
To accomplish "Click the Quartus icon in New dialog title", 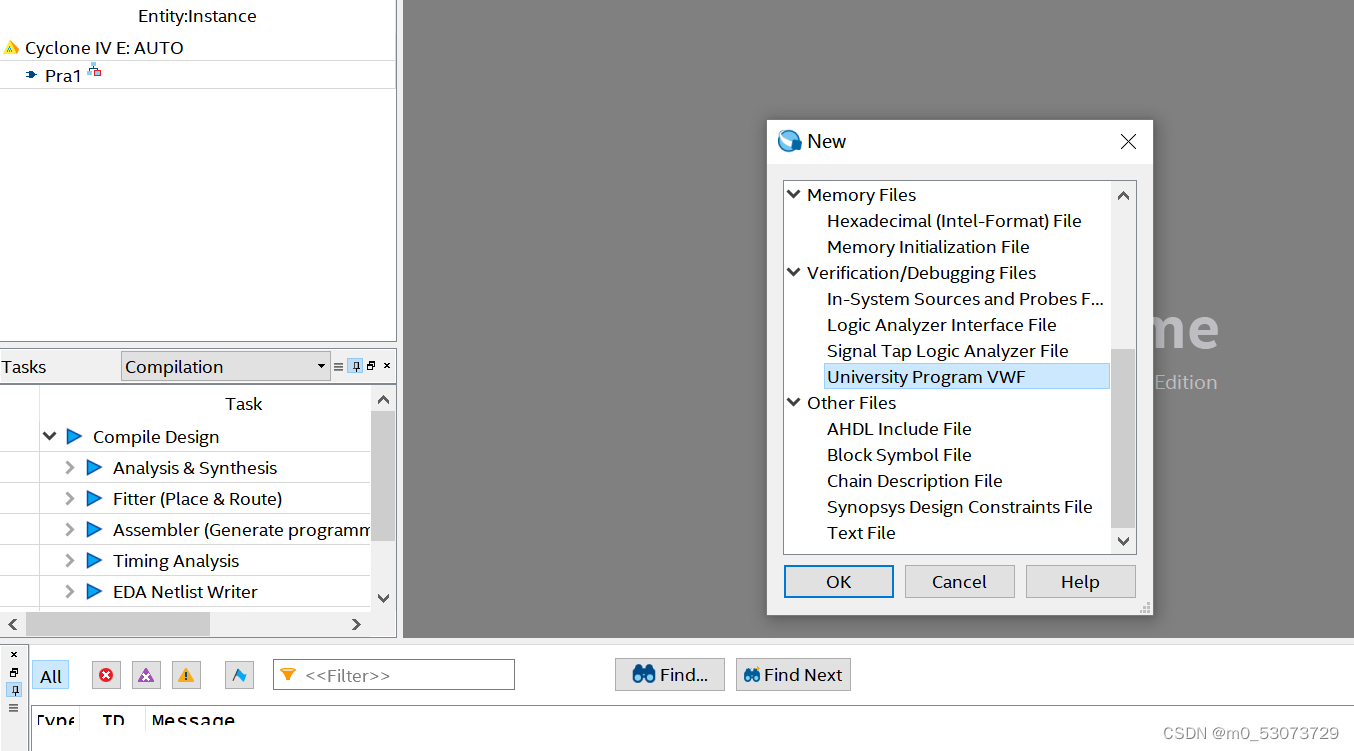I will coord(789,141).
